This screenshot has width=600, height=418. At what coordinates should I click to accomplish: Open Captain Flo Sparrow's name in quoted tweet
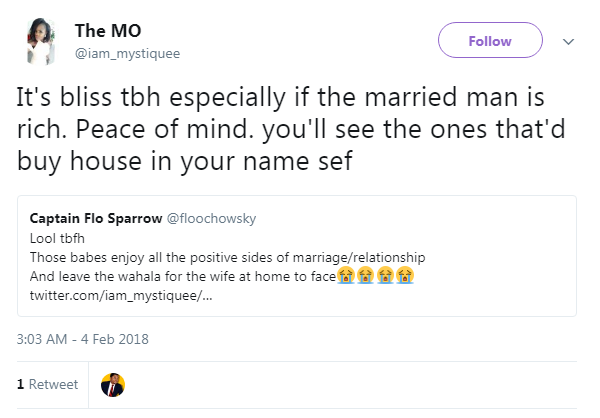[96, 217]
